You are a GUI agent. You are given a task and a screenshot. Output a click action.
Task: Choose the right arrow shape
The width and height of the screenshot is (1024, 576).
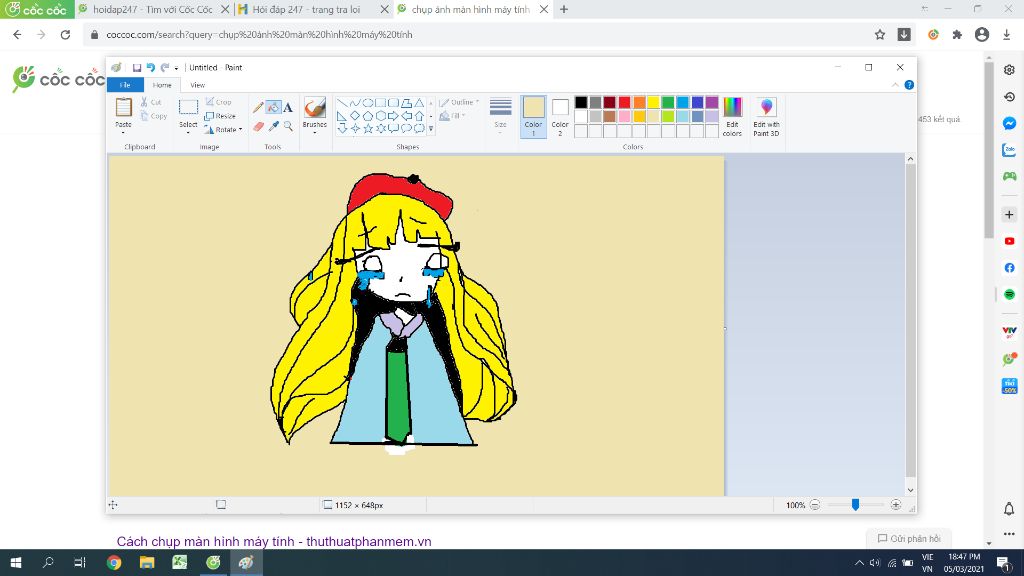[x=393, y=116]
